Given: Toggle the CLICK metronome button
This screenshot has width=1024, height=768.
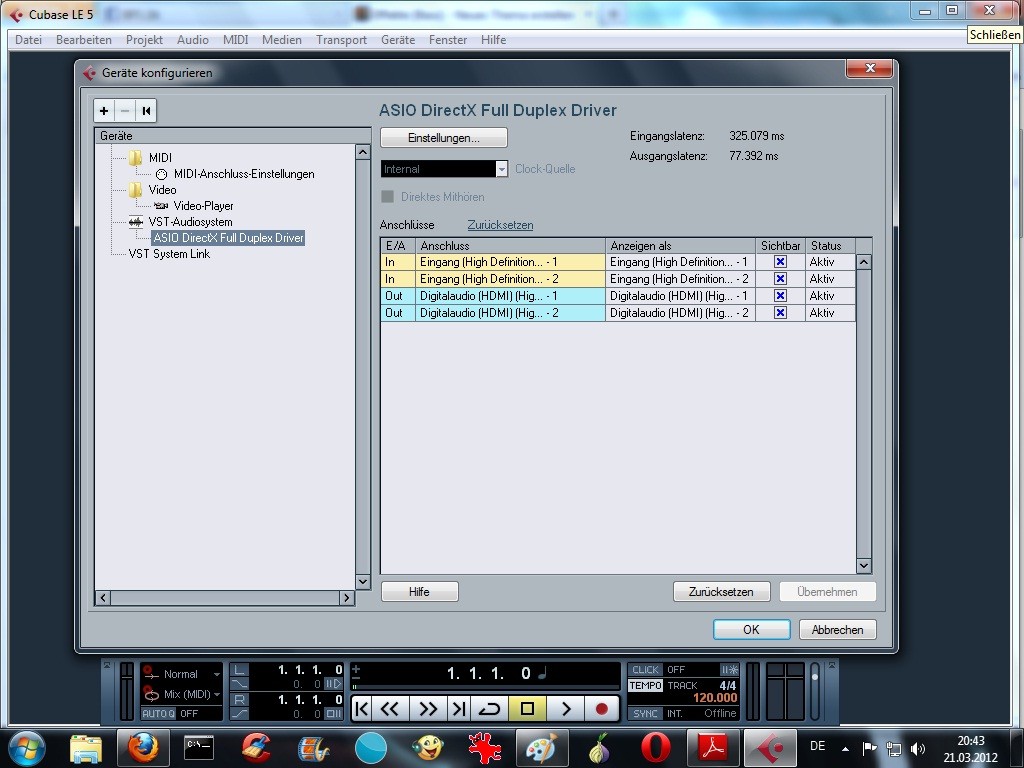Looking at the screenshot, I should 645,669.
